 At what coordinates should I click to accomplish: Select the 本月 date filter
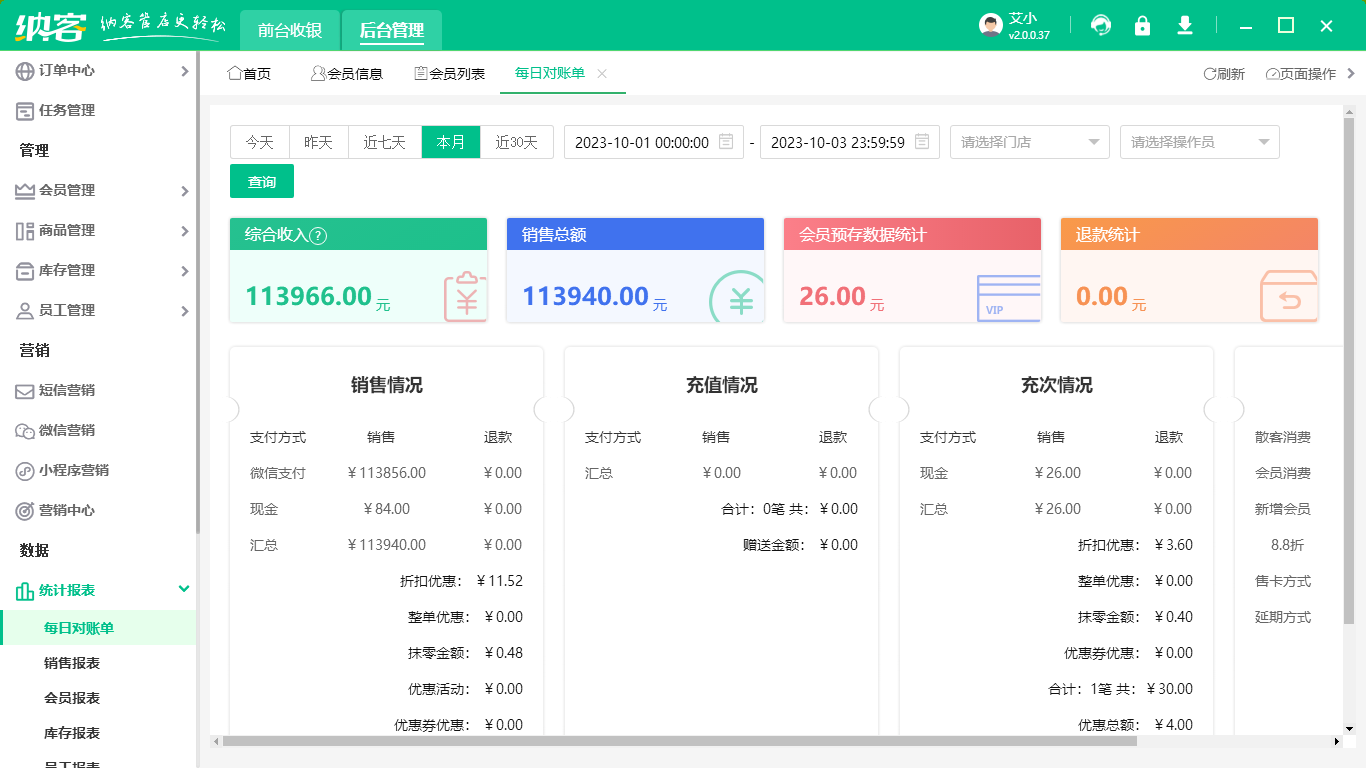pos(451,142)
